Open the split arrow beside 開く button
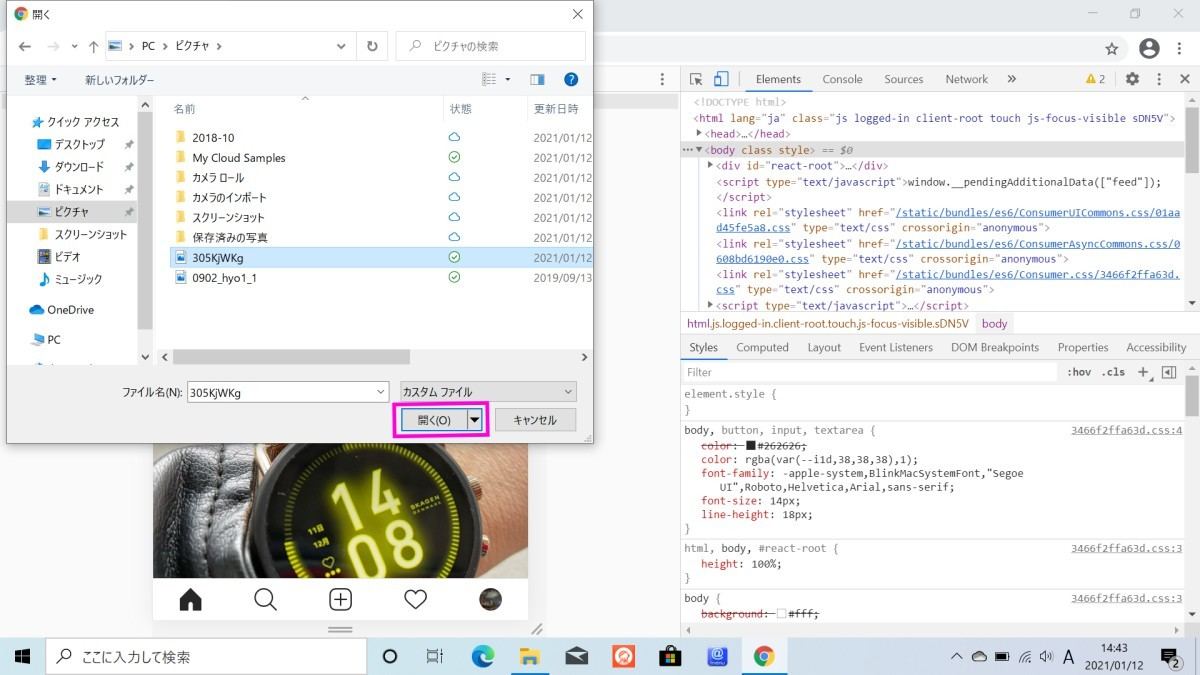Screen dimensions: 1200x675 coord(475,420)
